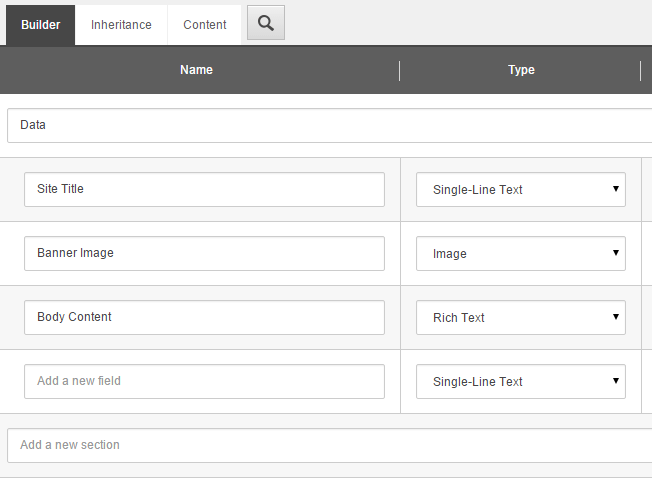Click the Data section name field
Viewport: 652px width, 487px height.
[330, 126]
